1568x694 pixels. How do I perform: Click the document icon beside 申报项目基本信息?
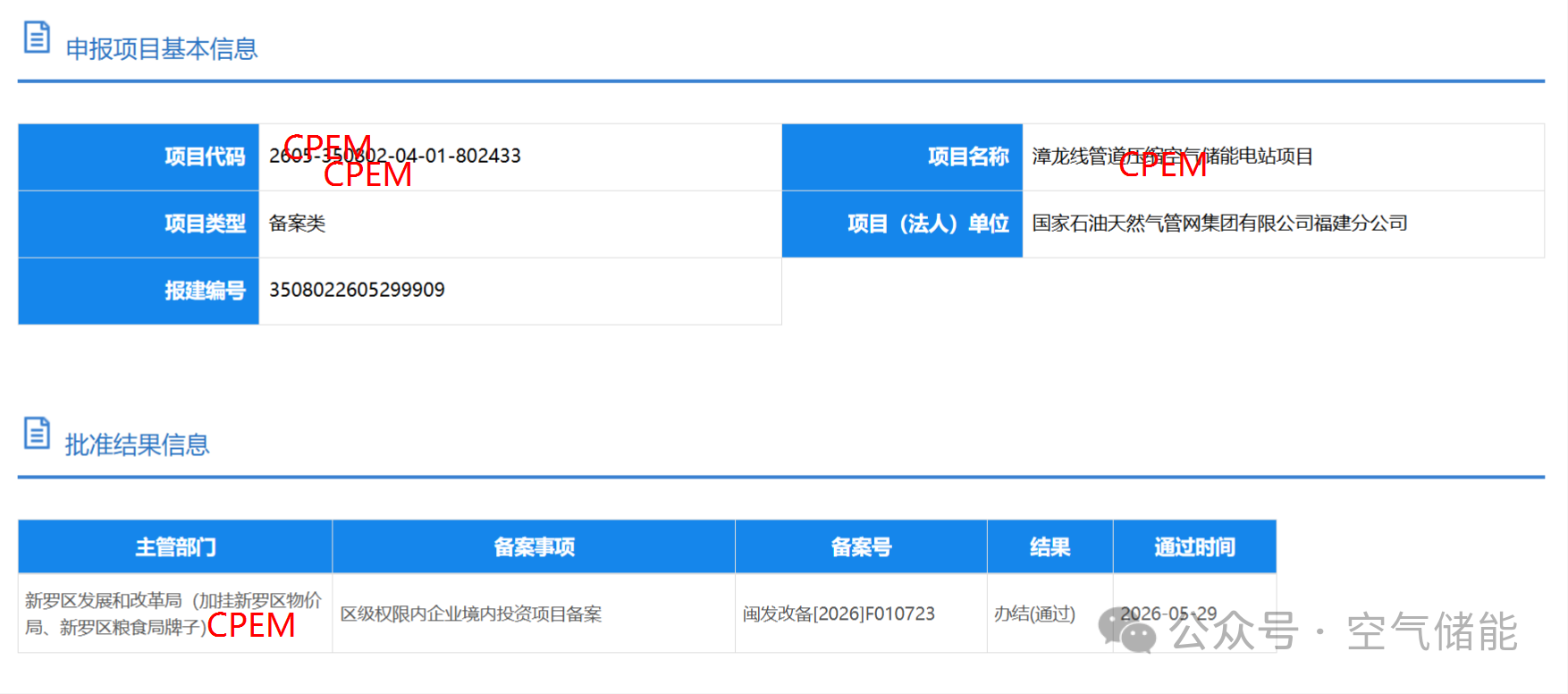tap(37, 38)
